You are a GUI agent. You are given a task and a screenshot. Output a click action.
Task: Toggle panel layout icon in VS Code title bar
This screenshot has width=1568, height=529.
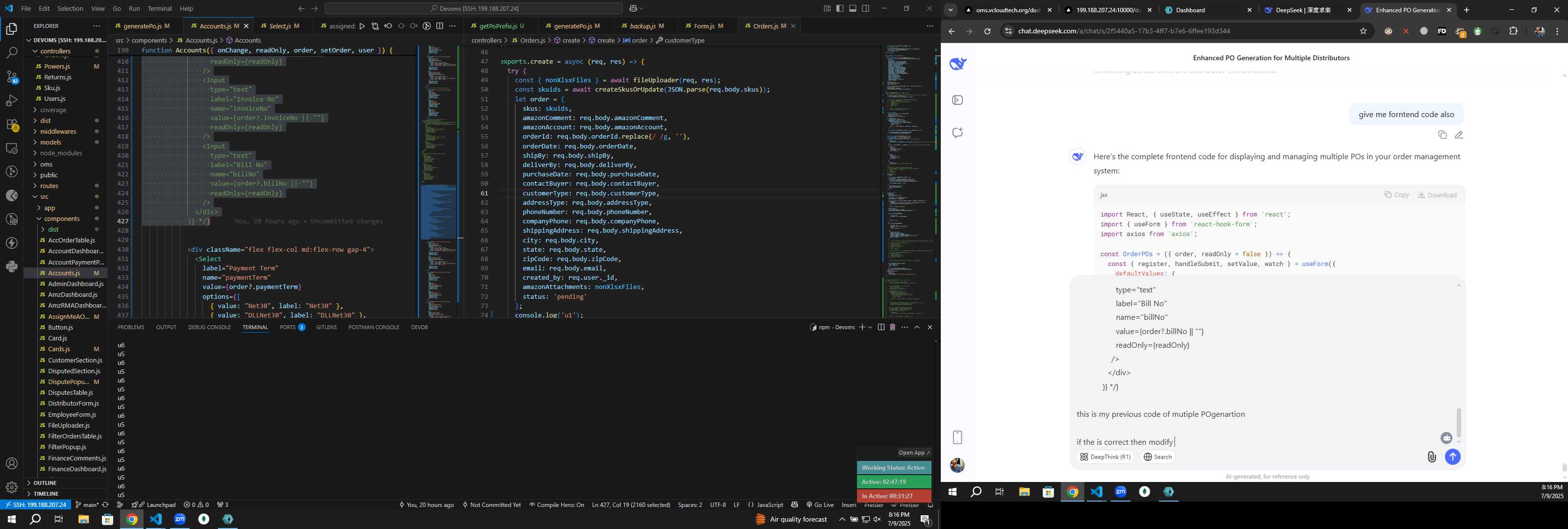[x=853, y=8]
